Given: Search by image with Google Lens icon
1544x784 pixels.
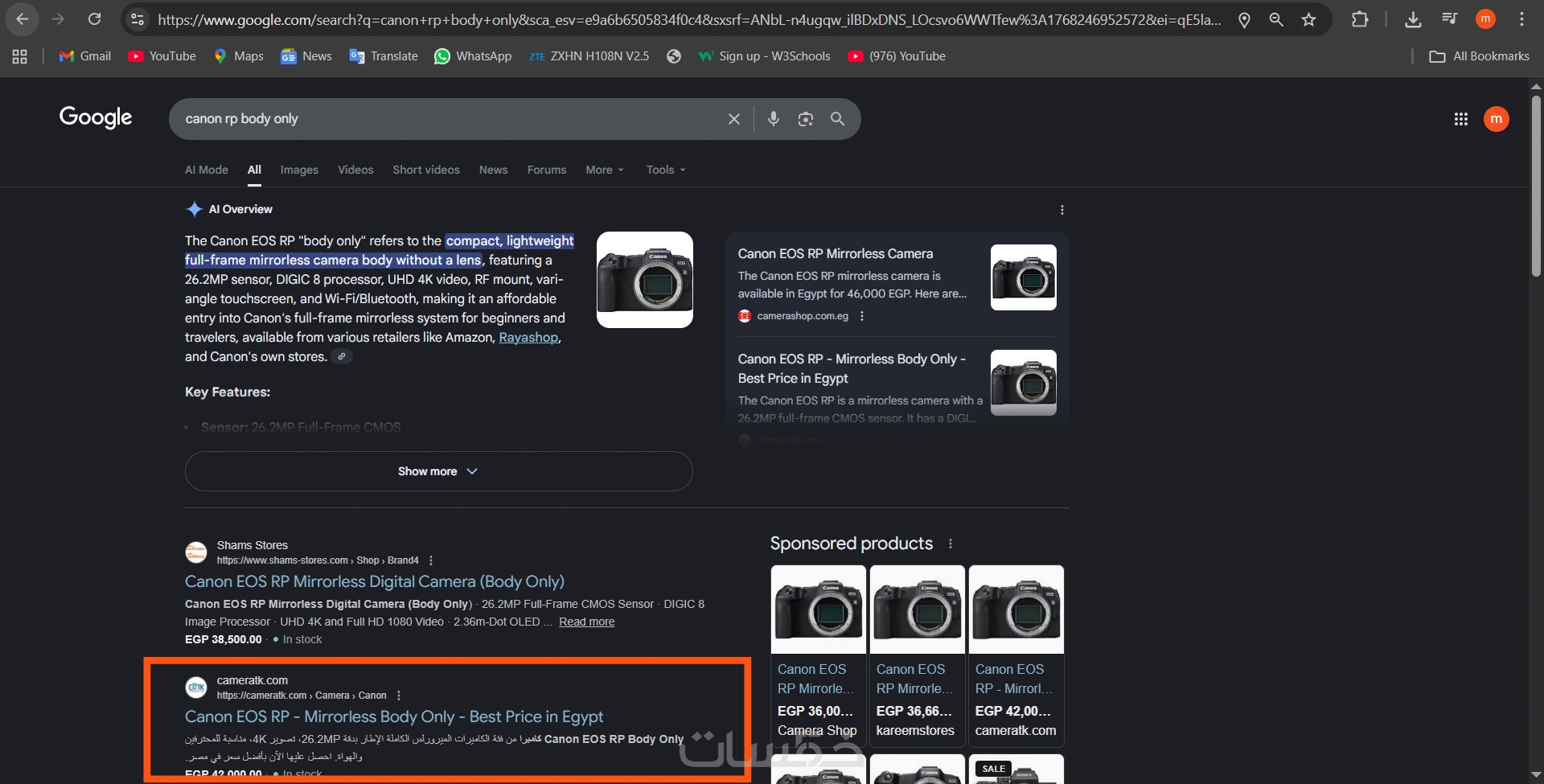Looking at the screenshot, I should [805, 119].
